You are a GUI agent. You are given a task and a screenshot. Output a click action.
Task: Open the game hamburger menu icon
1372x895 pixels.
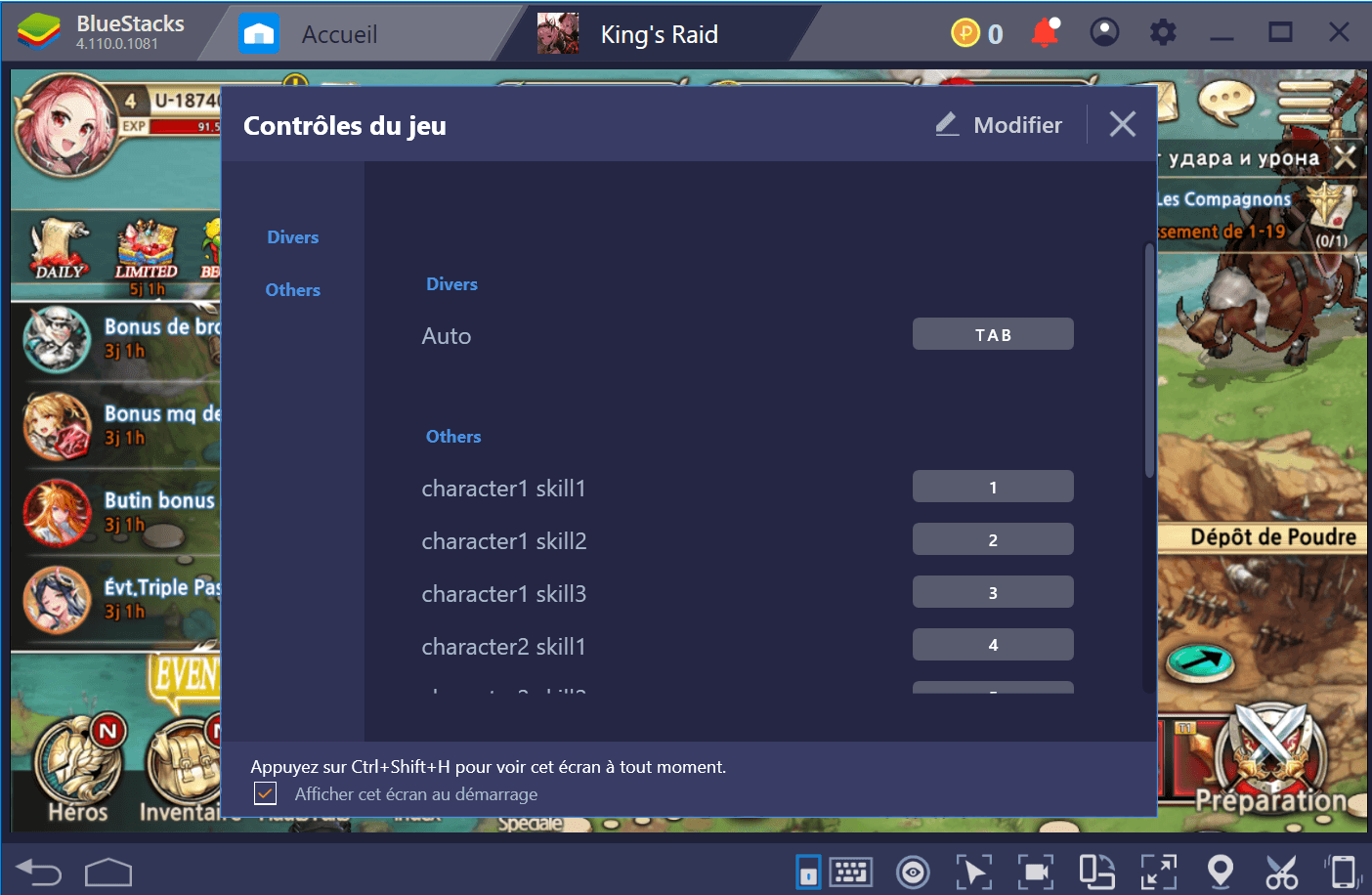(1307, 101)
